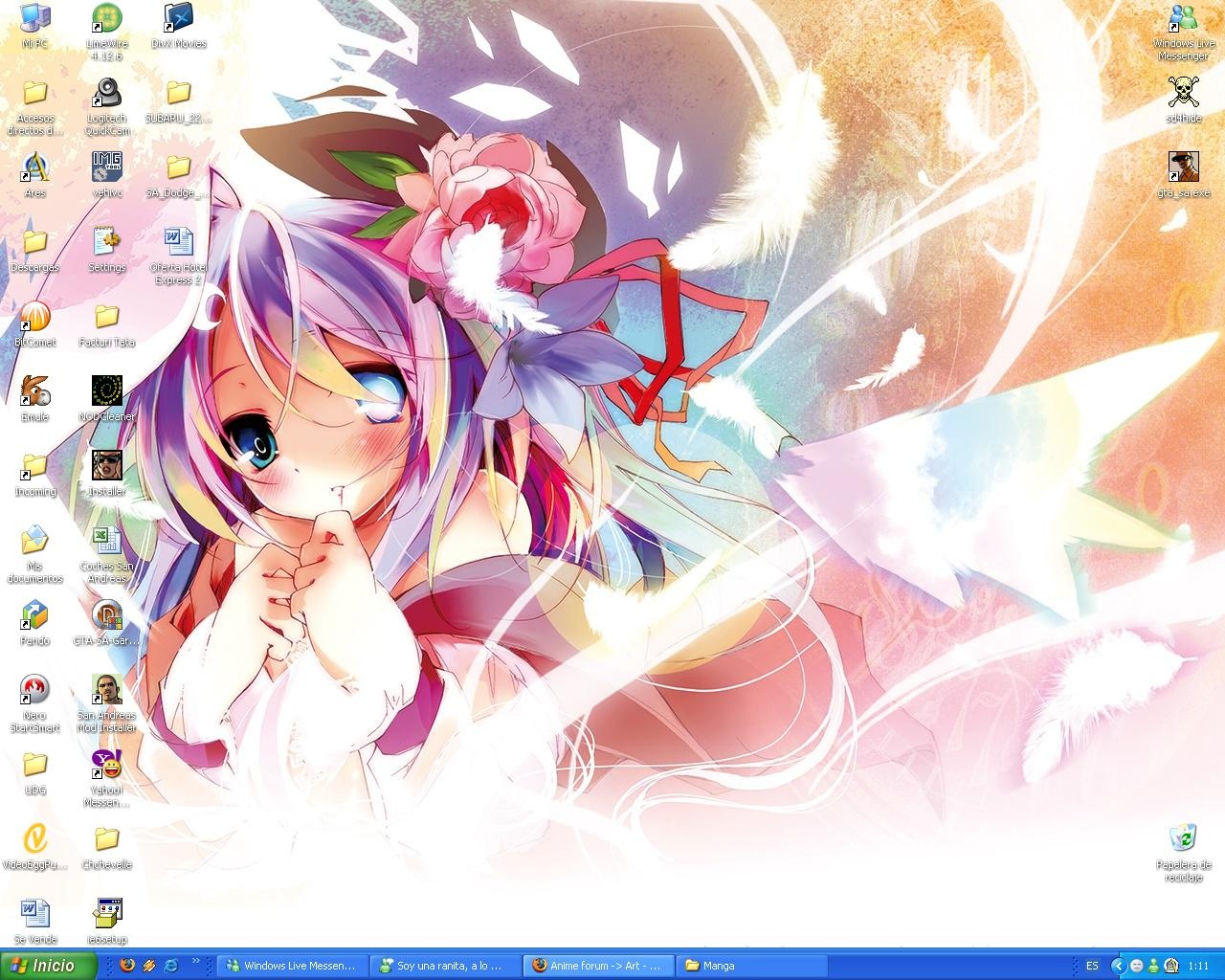Open the DivX Movies shortcut
Viewport: 1225px width, 980px height.
pyautogui.click(x=178, y=27)
